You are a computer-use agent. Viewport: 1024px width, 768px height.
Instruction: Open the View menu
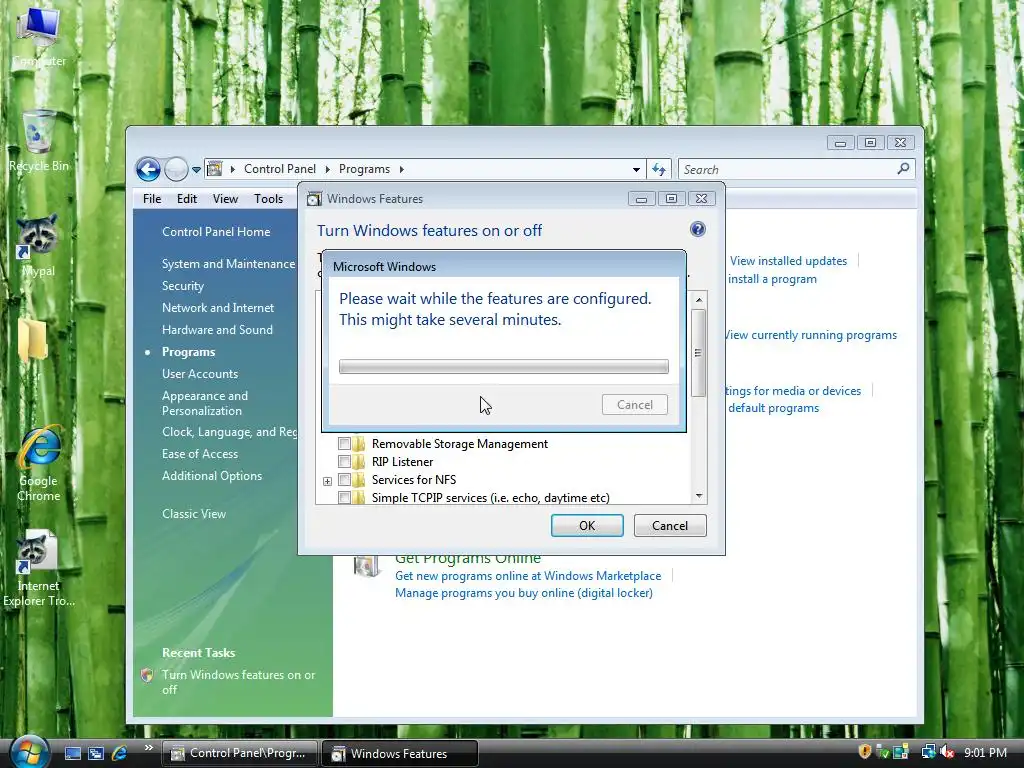click(x=225, y=199)
